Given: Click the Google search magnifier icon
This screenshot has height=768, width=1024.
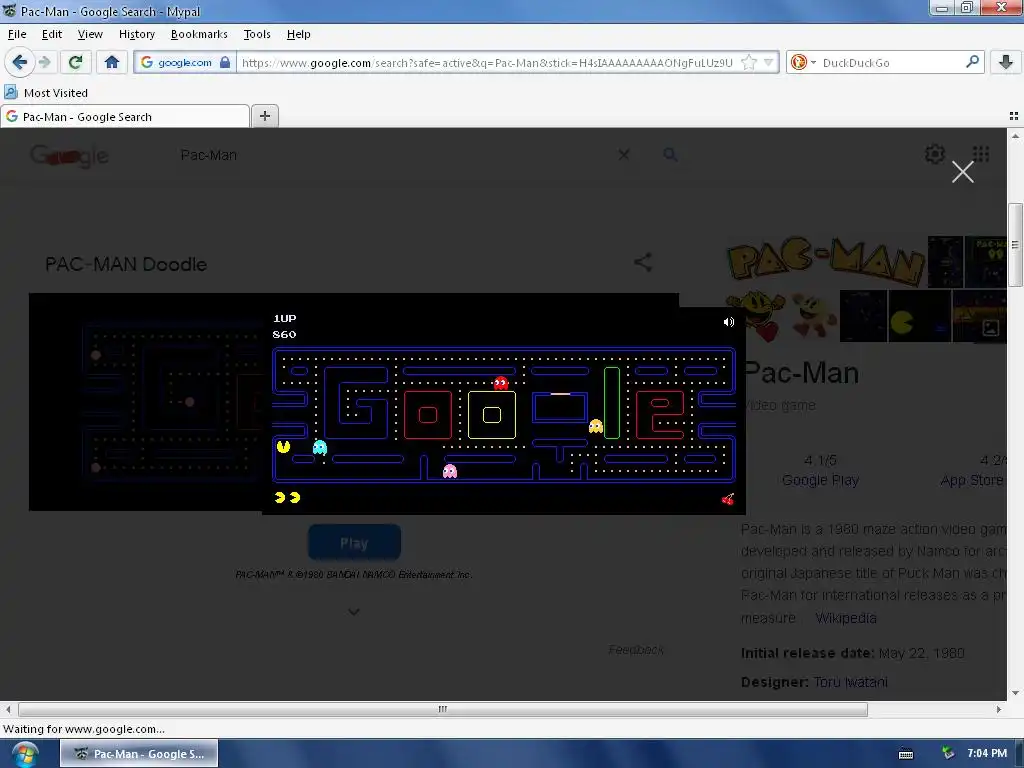Looking at the screenshot, I should point(670,155).
